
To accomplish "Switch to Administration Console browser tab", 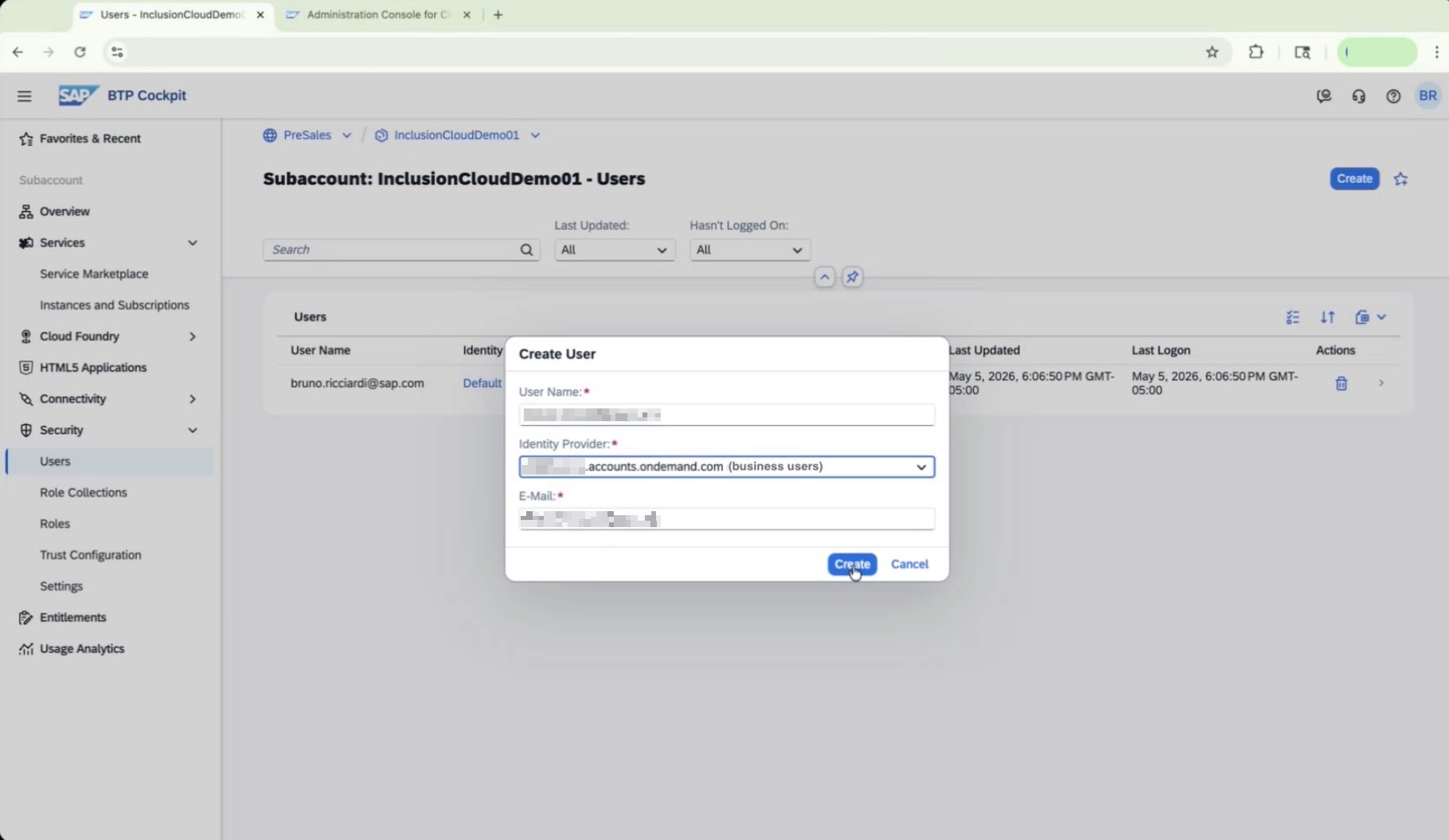I will 378,15.
